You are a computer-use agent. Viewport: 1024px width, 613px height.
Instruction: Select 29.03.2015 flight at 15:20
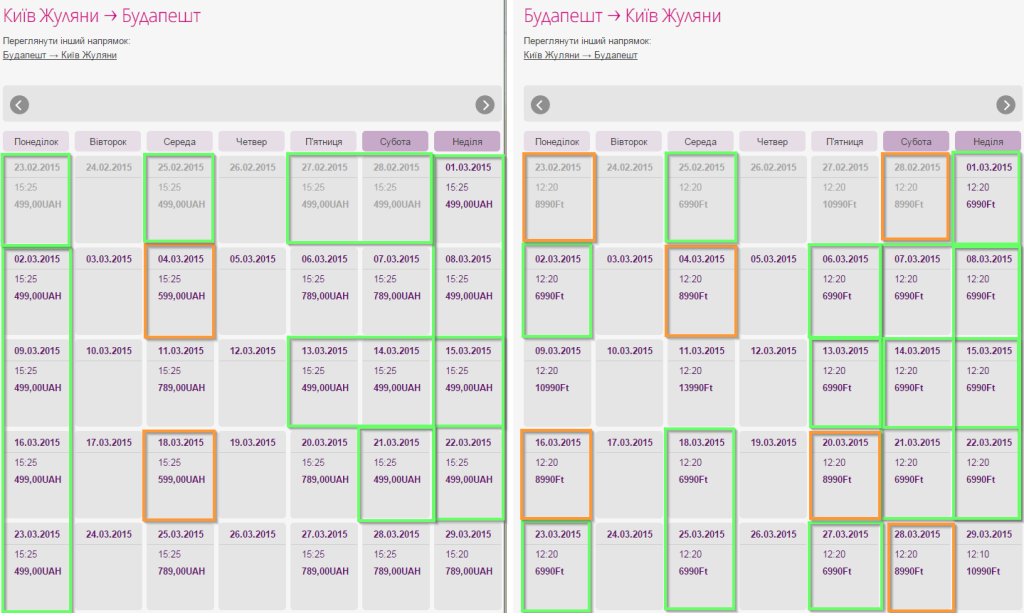tap(468, 566)
